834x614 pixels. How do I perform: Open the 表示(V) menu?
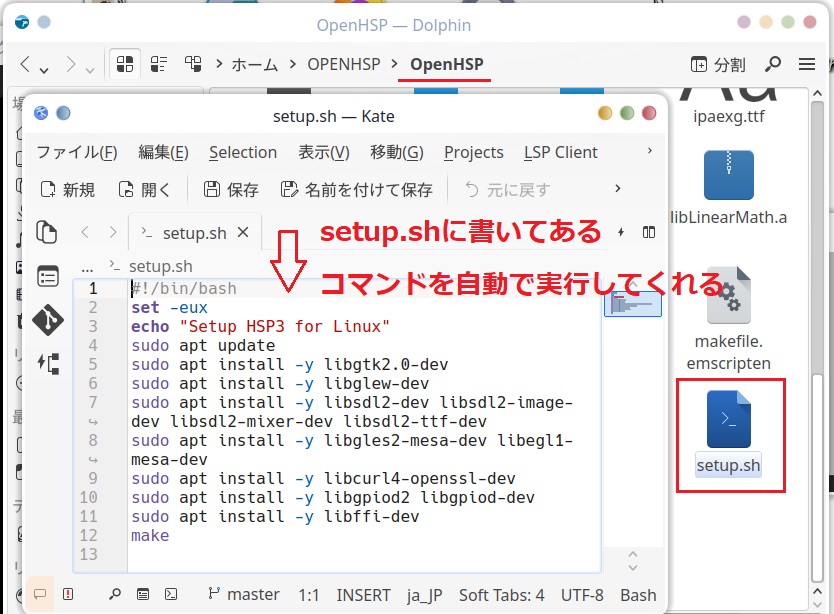coord(323,152)
